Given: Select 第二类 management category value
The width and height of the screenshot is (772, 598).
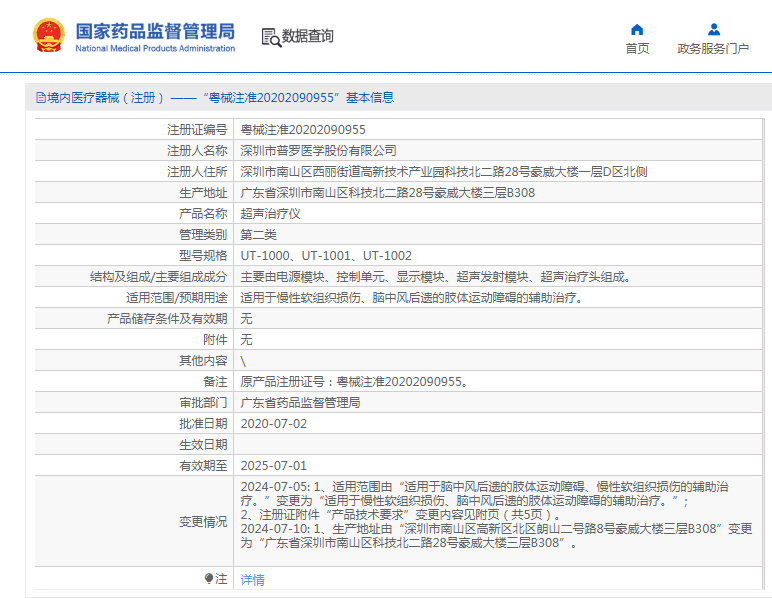Looking at the screenshot, I should [258, 235].
